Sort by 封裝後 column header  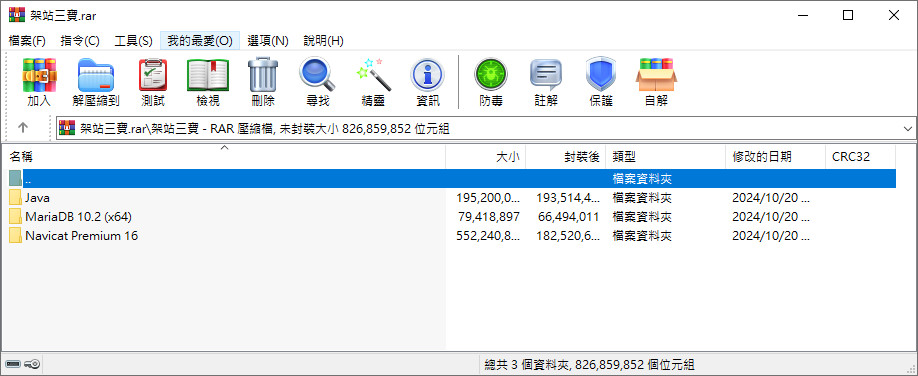click(566, 156)
